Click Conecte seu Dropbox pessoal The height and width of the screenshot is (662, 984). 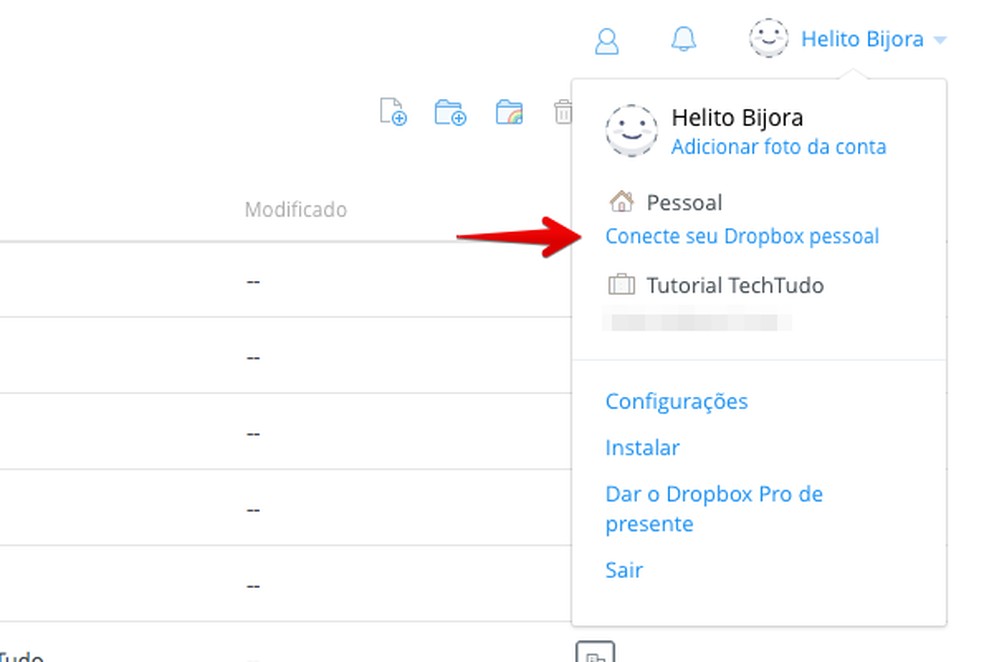[742, 237]
